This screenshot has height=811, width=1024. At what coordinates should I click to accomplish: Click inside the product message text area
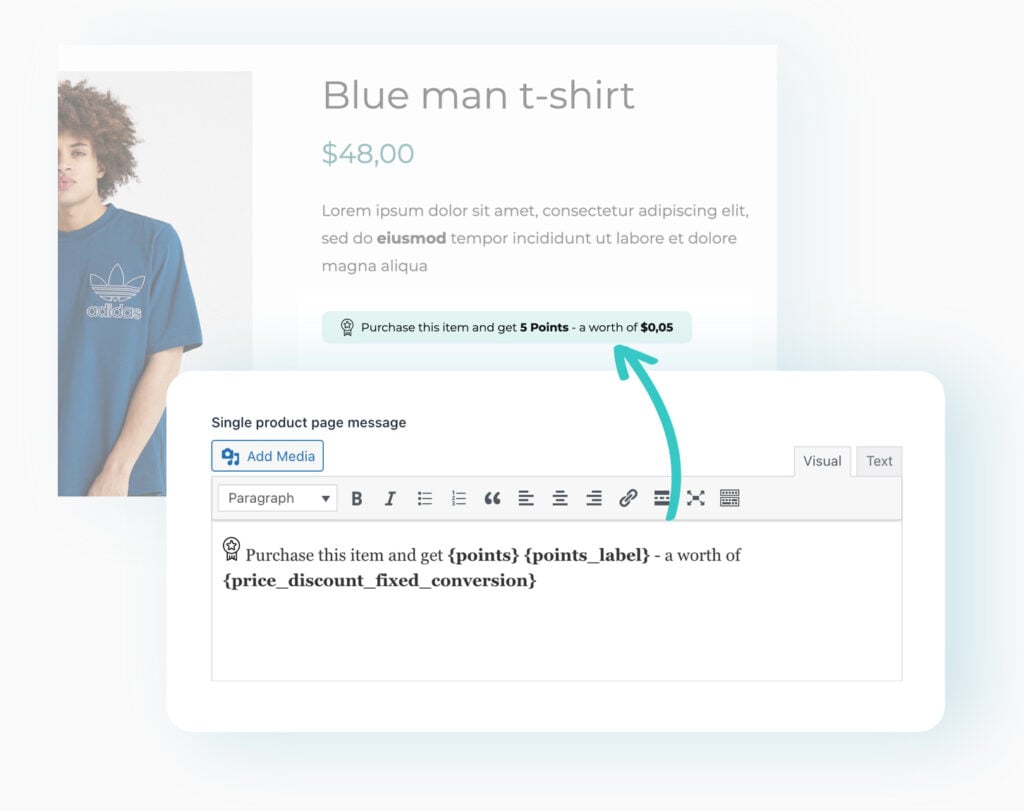[x=556, y=630]
